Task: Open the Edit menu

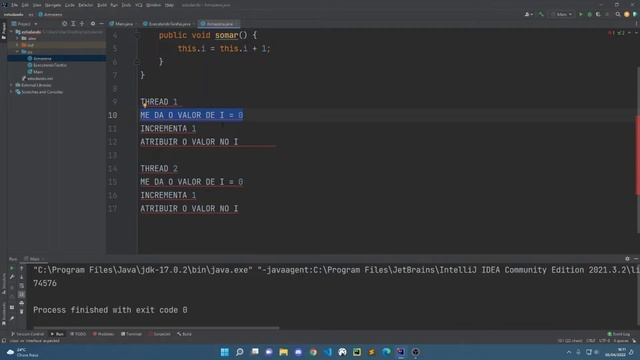Action: pyautogui.click(x=25, y=5)
